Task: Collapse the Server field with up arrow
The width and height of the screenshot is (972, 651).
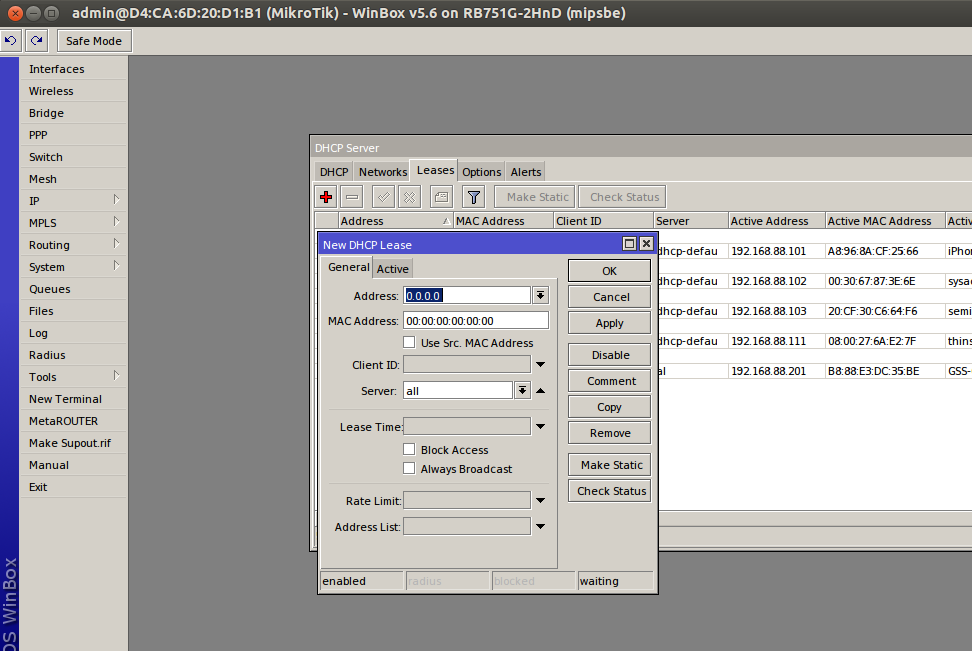Action: (x=541, y=391)
